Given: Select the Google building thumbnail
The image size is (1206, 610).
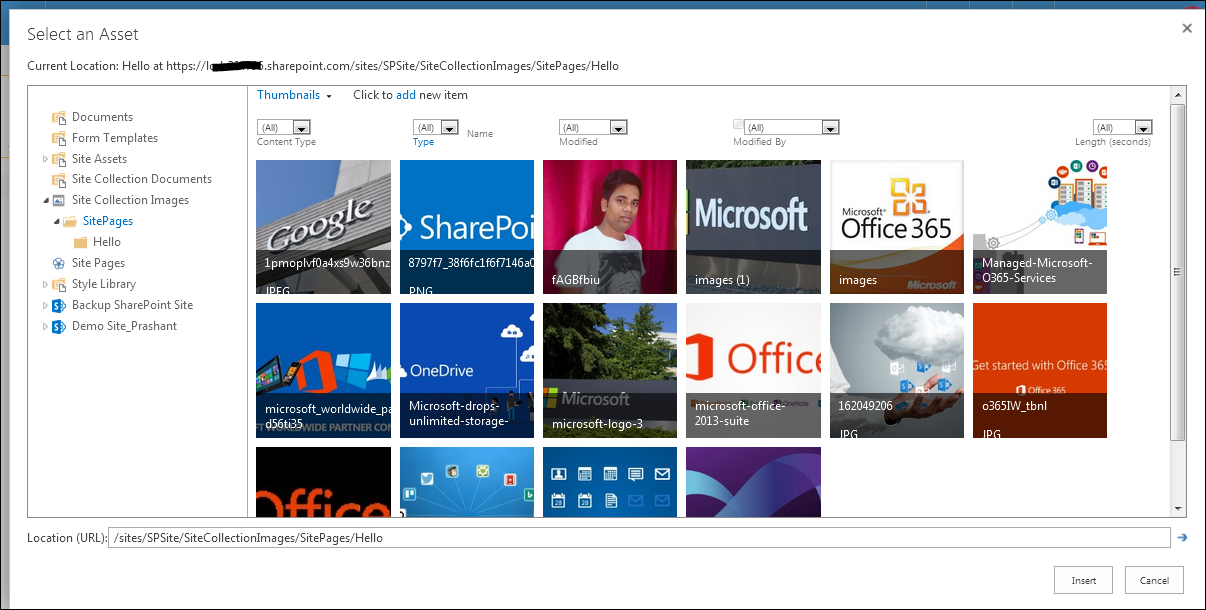Looking at the screenshot, I should [x=324, y=227].
